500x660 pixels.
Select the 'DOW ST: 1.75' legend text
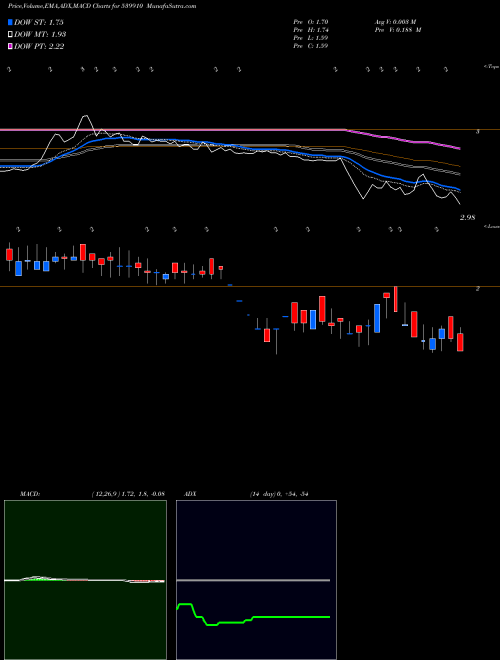[x=39, y=22]
